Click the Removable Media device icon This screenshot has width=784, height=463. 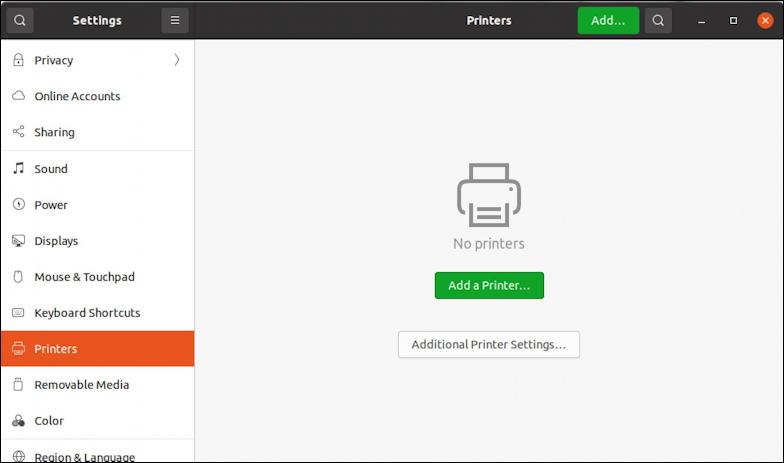pyautogui.click(x=18, y=384)
